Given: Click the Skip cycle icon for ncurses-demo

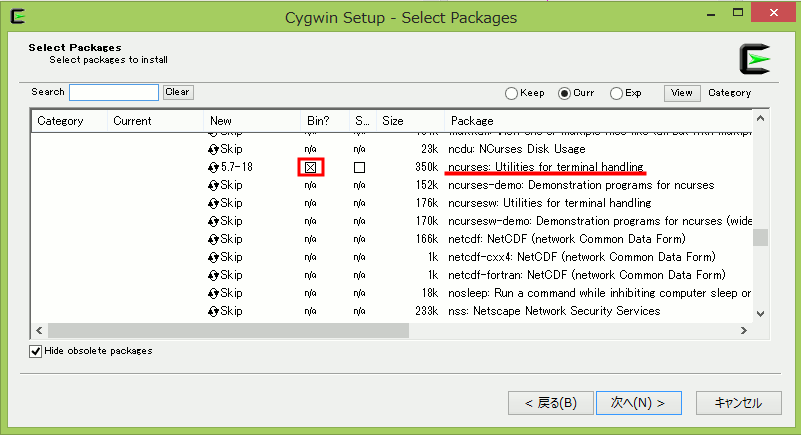Looking at the screenshot, I should 214,185.
